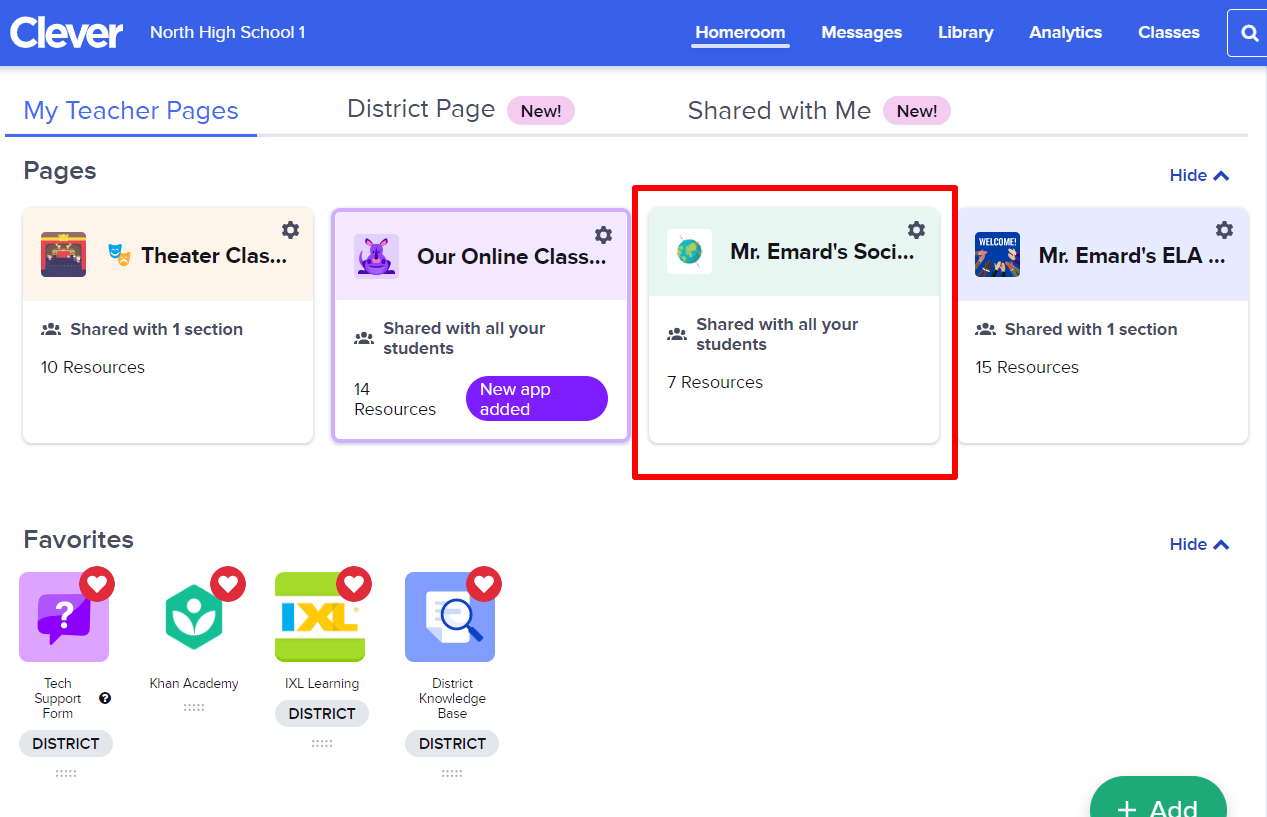Open the Khan Academy app icon

(194, 617)
